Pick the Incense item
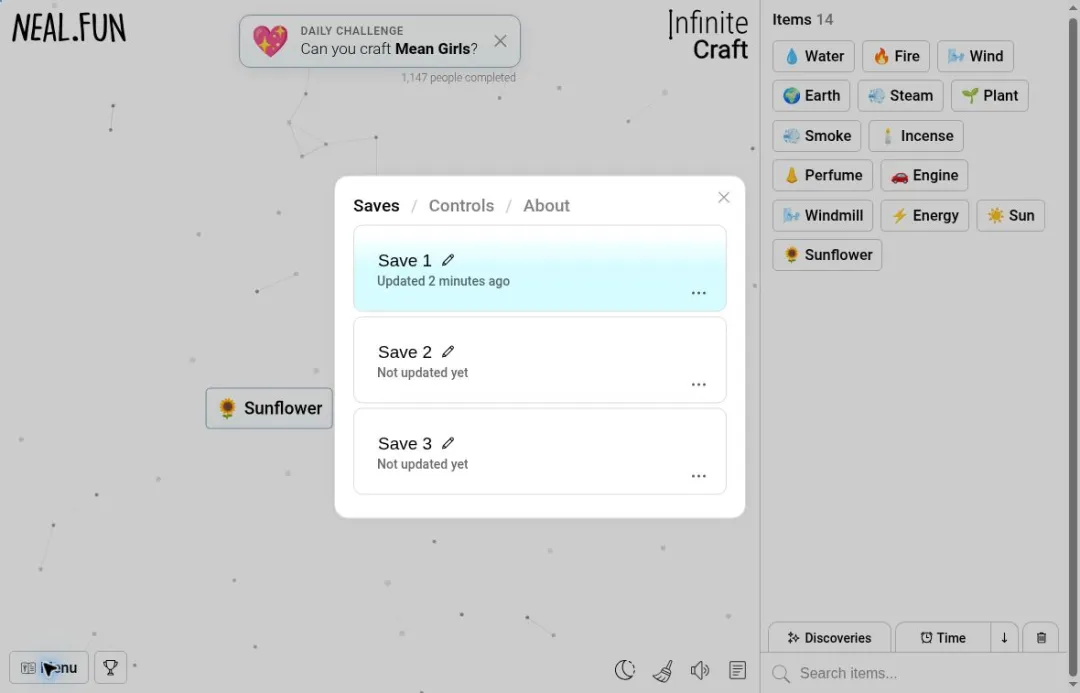The width and height of the screenshot is (1080, 693). [x=916, y=136]
